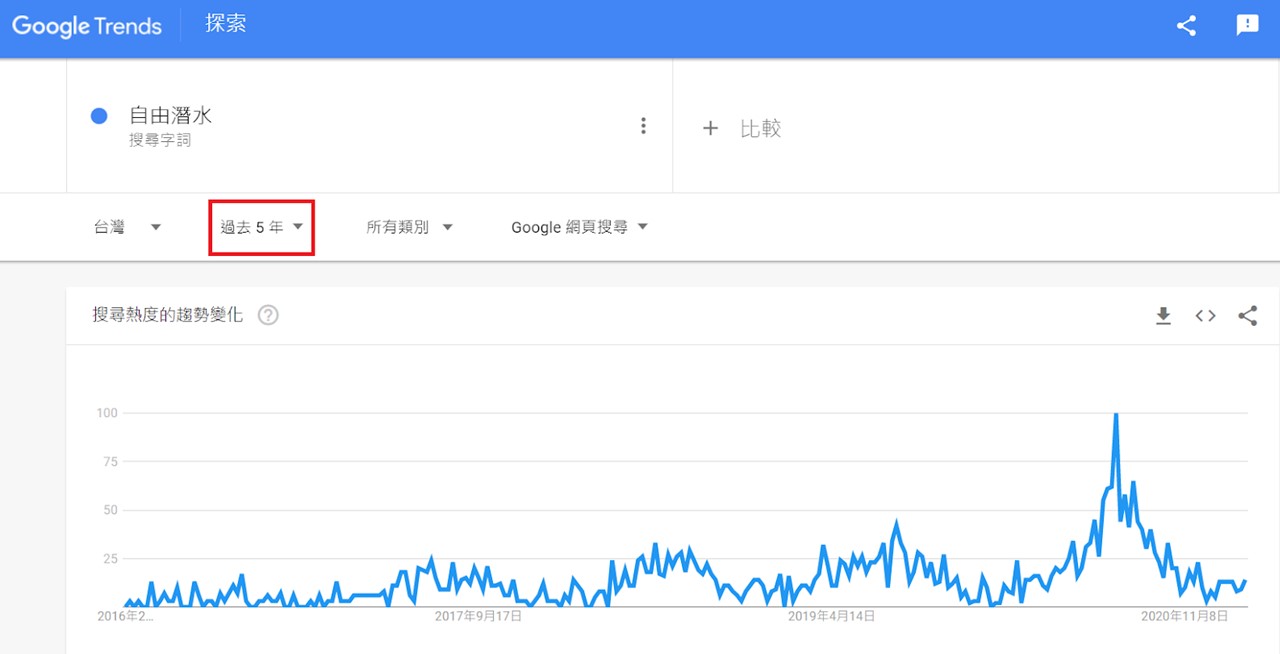Expand the 台灣 region dropdown
Viewport: 1280px width, 654px height.
[128, 227]
